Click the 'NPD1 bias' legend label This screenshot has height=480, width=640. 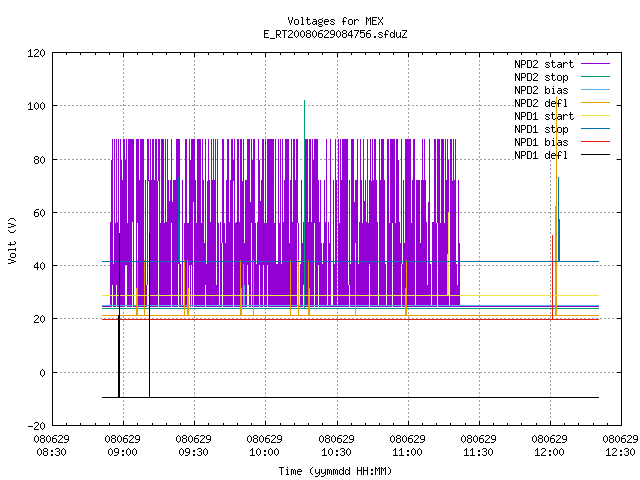tap(541, 142)
